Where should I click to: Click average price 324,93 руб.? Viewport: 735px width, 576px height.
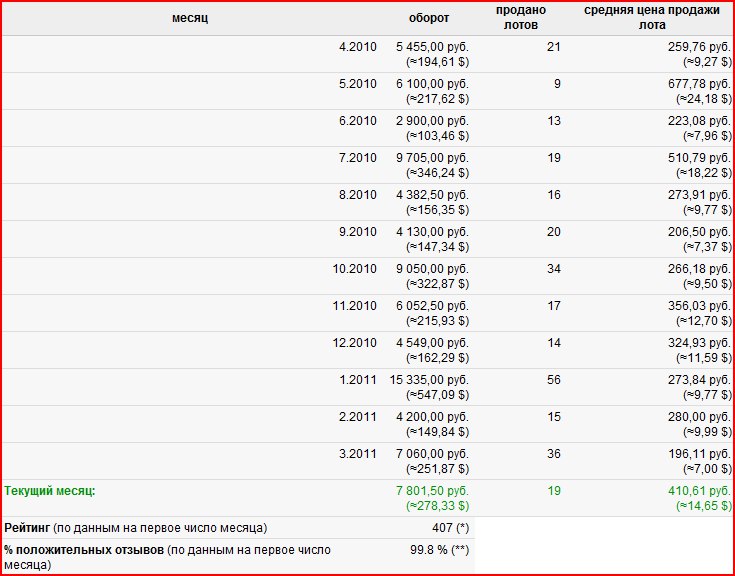[699, 343]
